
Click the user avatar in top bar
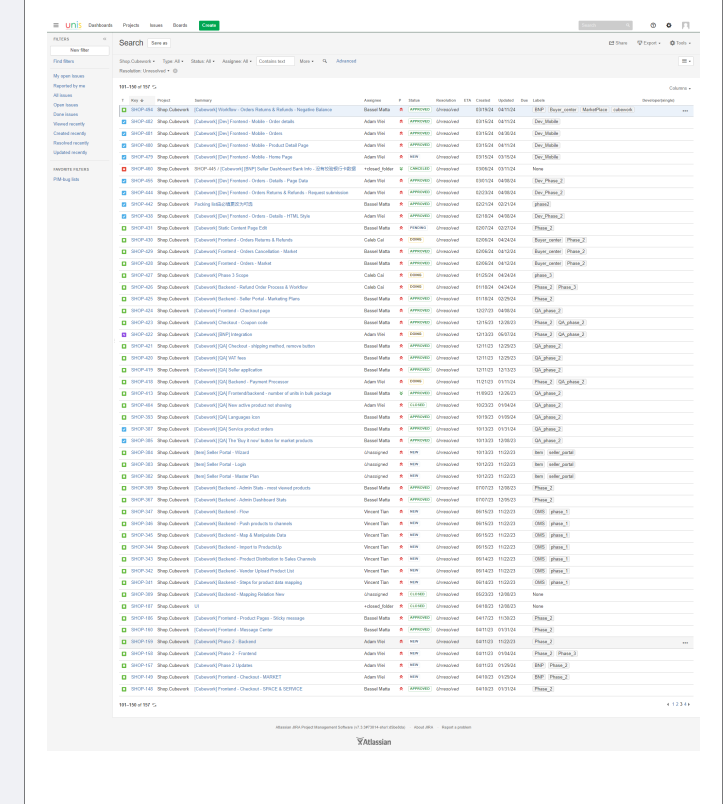coord(686,24)
